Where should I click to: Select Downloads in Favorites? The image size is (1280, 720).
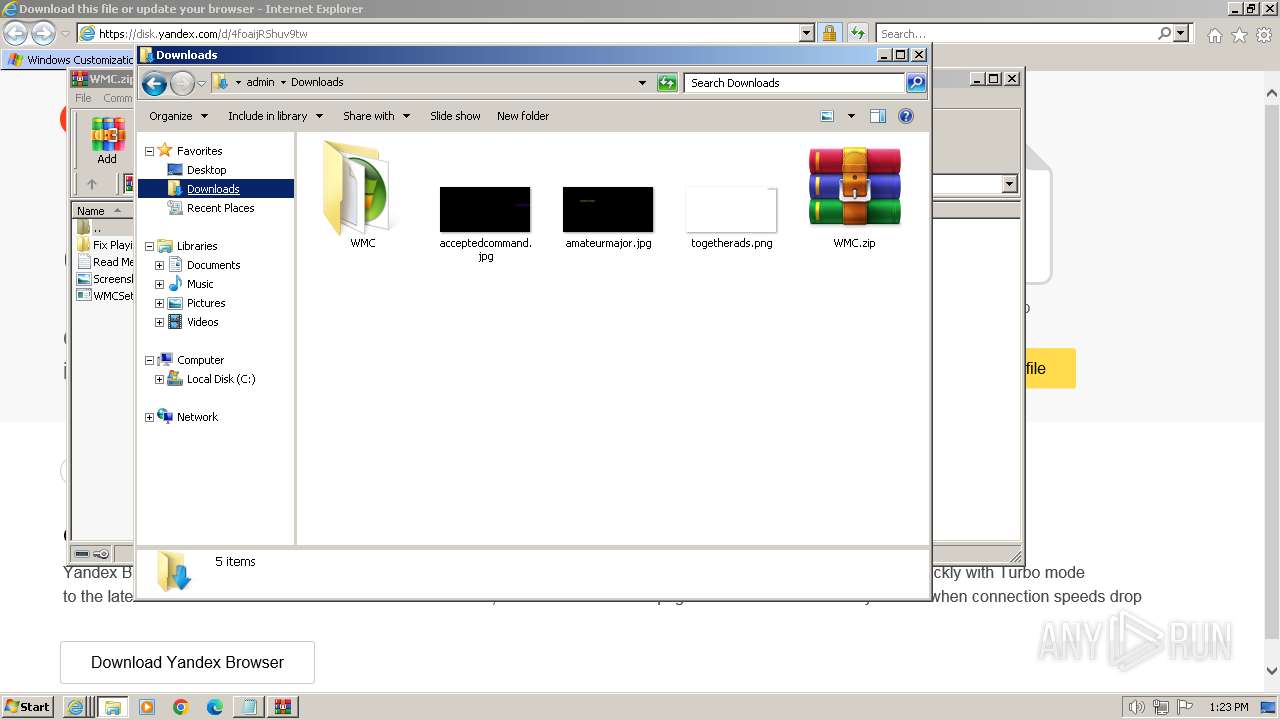pyautogui.click(x=213, y=189)
